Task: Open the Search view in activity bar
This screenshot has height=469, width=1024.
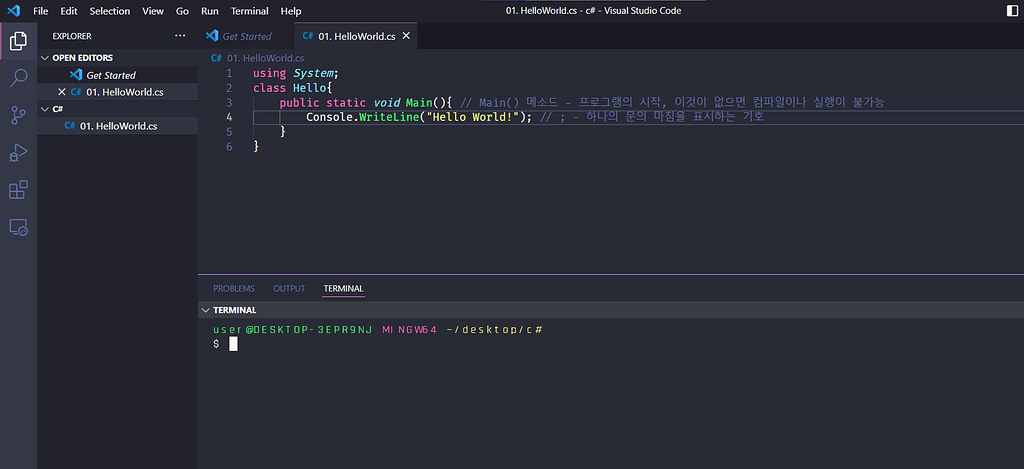Action: pos(18,78)
